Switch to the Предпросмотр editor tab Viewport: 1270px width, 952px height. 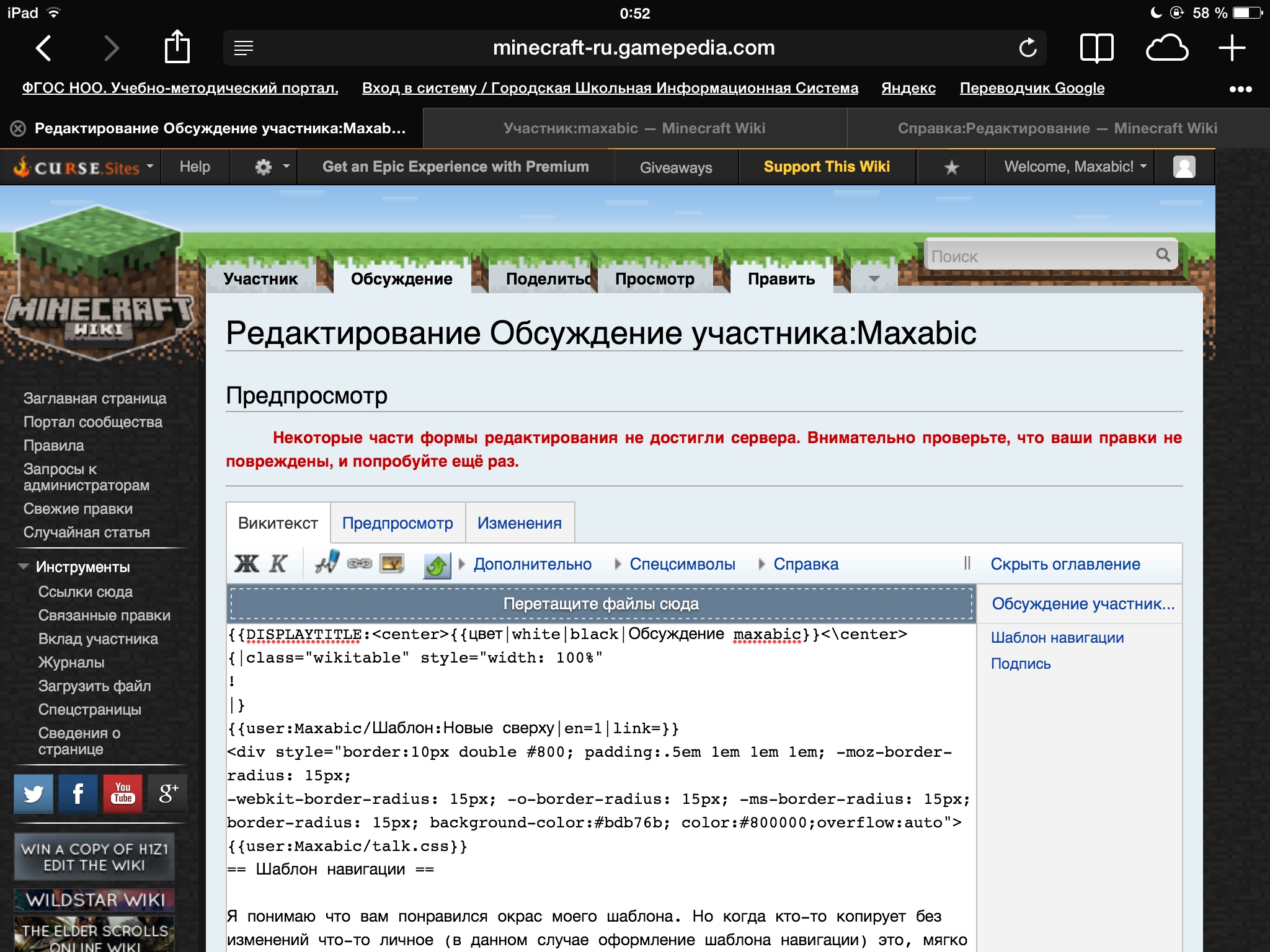pos(397,523)
